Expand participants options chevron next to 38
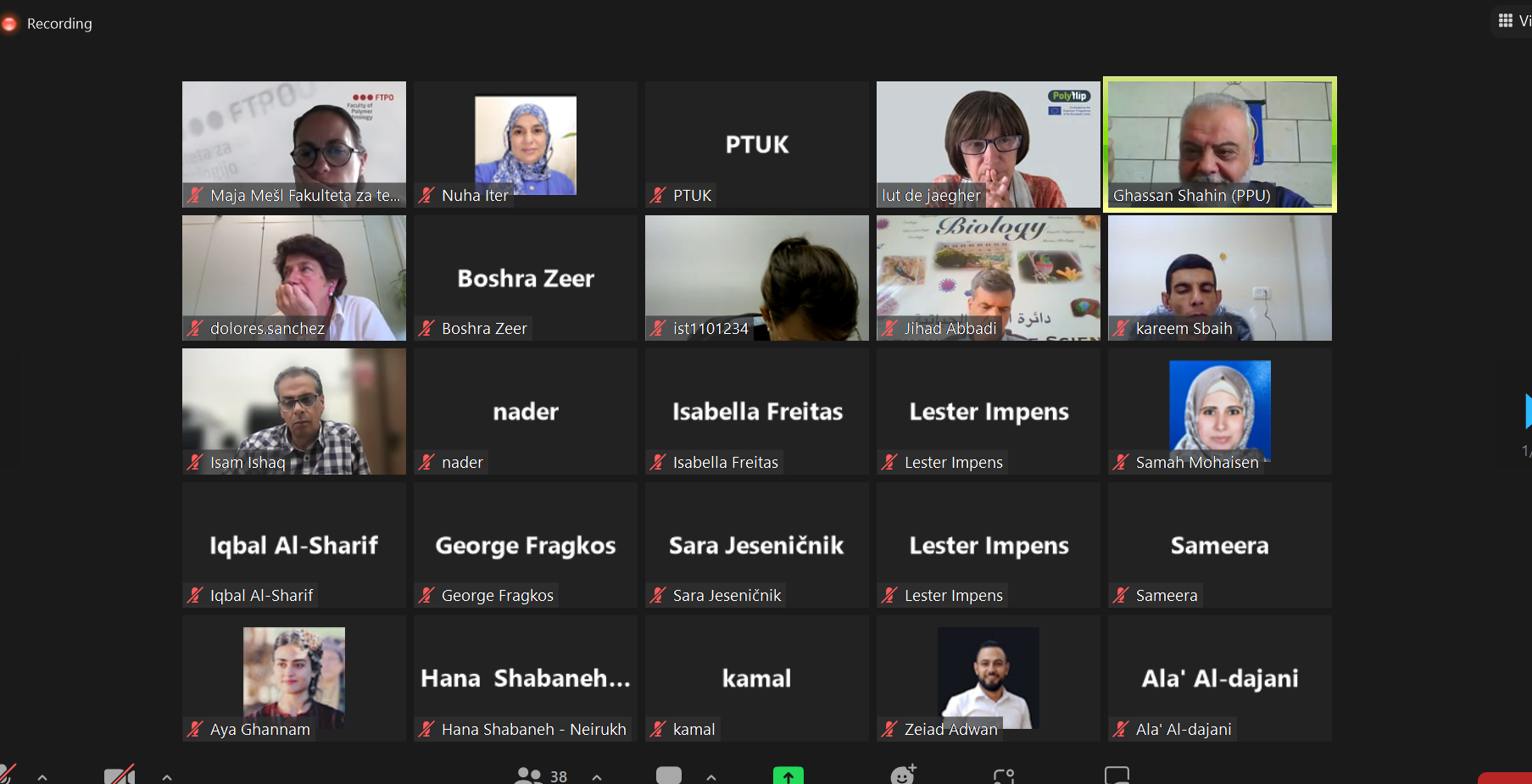The image size is (1532, 784). point(597,777)
